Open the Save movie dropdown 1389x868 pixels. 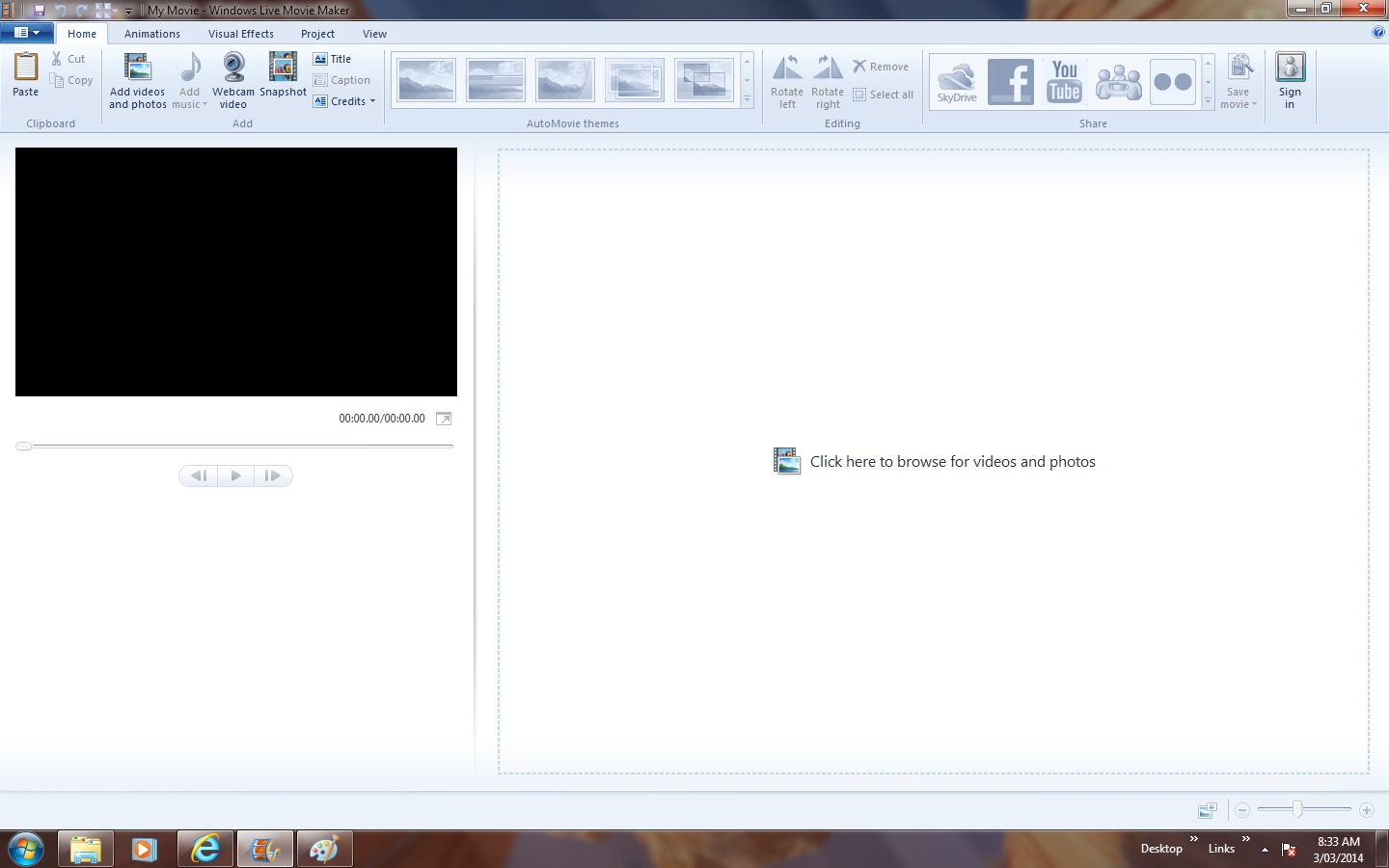(1239, 104)
